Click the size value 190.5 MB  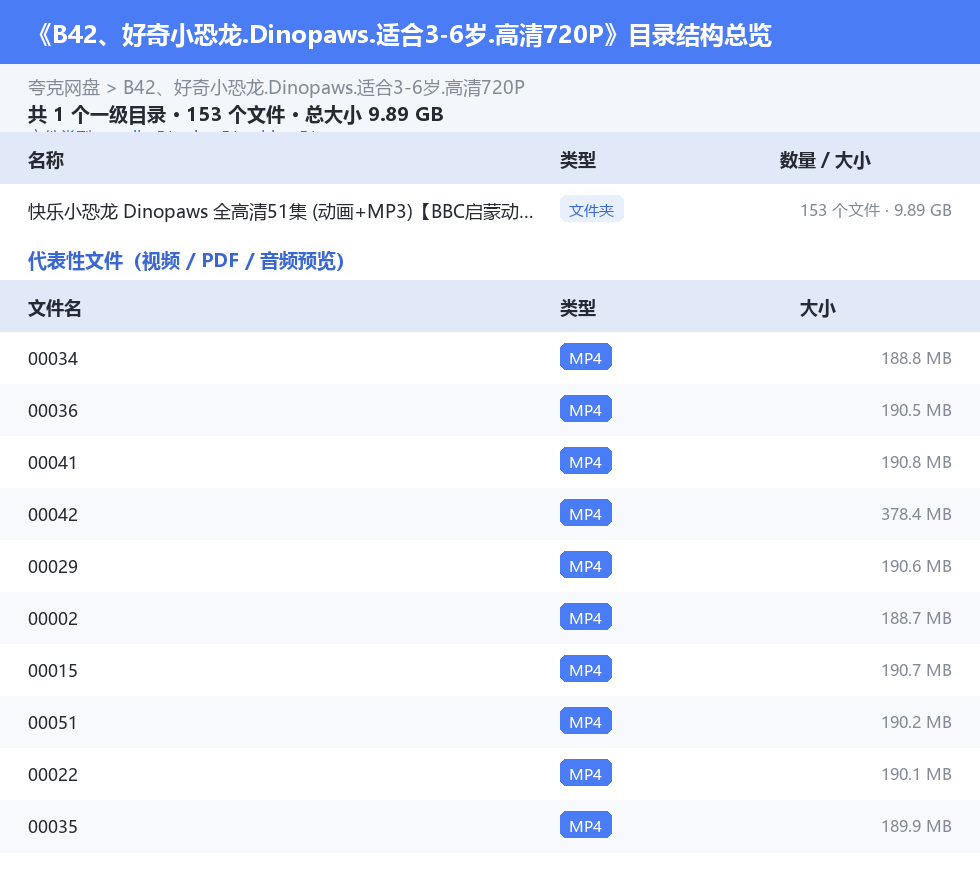coord(916,410)
